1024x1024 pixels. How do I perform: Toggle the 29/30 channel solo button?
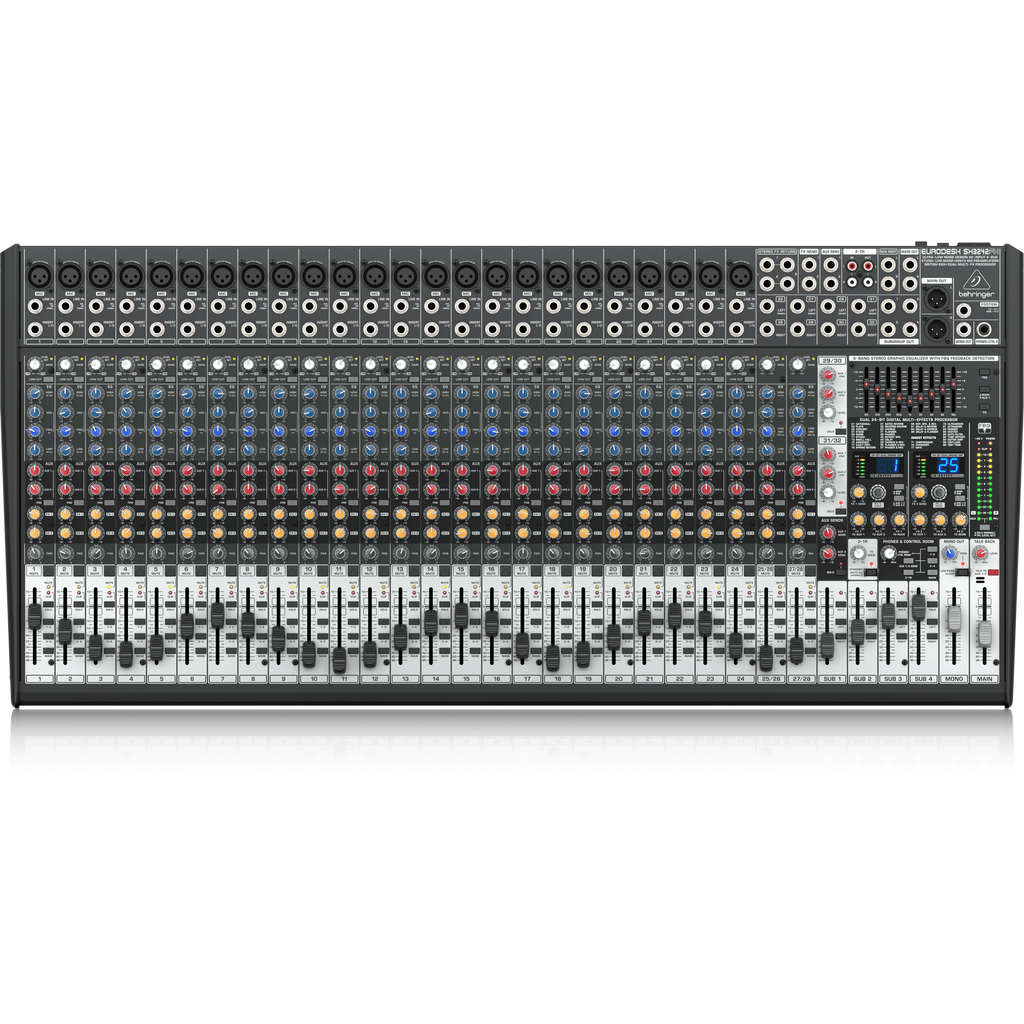click(x=841, y=432)
